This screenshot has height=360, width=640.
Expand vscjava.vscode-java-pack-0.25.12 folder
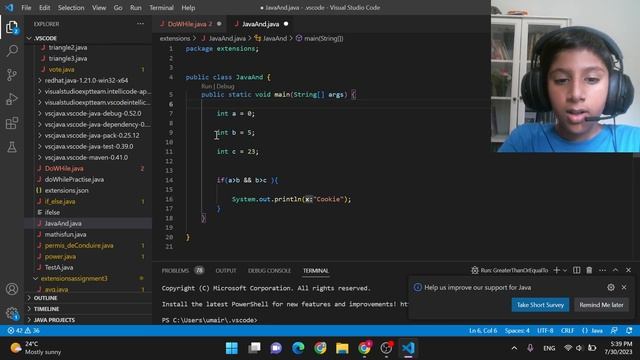pyautogui.click(x=93, y=136)
